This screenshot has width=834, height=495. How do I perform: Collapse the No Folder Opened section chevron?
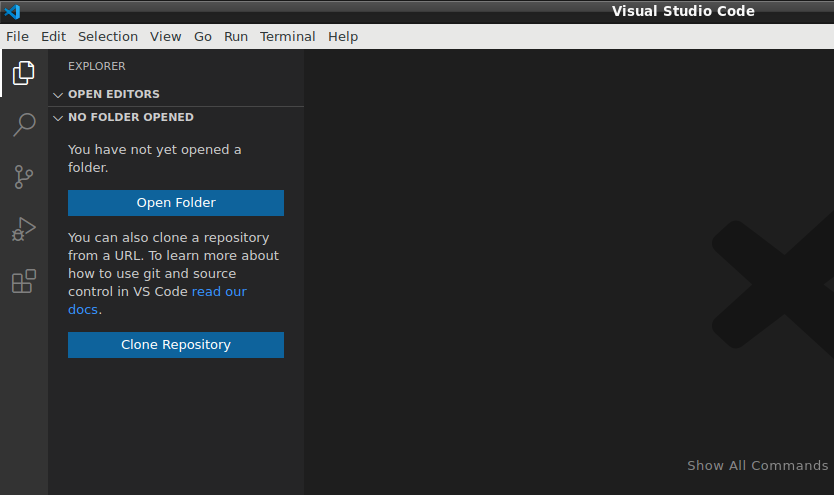[58, 118]
